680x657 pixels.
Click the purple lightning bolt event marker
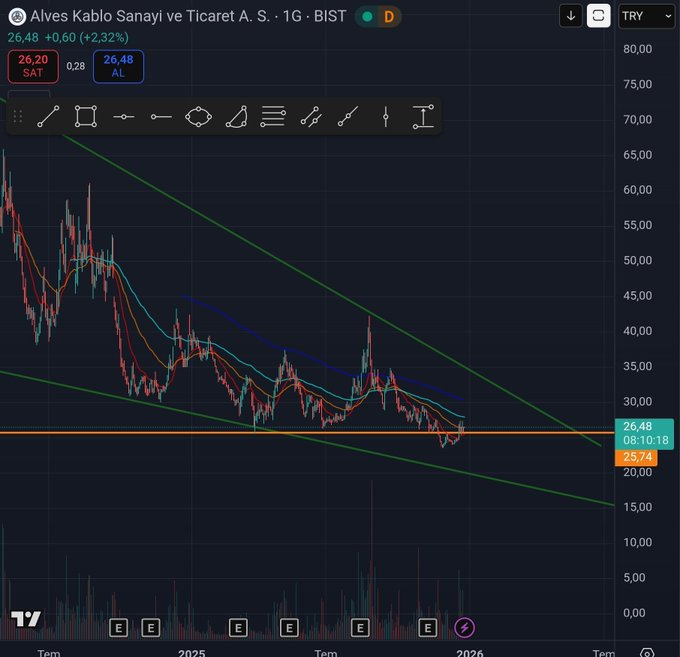pyautogui.click(x=464, y=628)
